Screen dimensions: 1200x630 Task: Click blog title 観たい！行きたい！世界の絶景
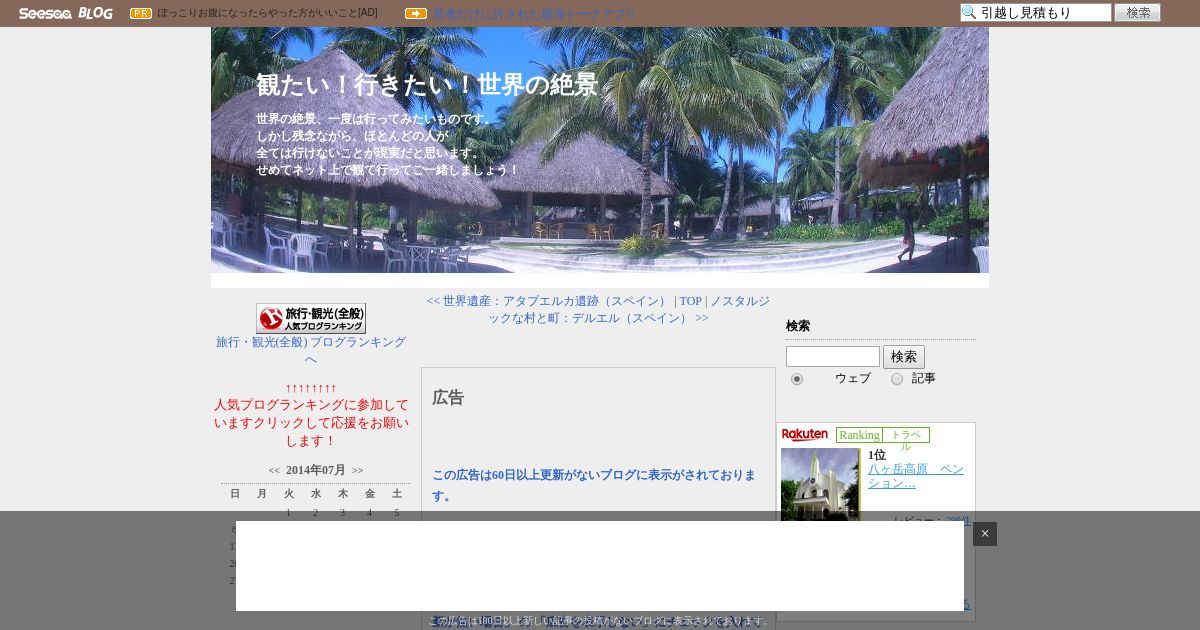[427, 85]
